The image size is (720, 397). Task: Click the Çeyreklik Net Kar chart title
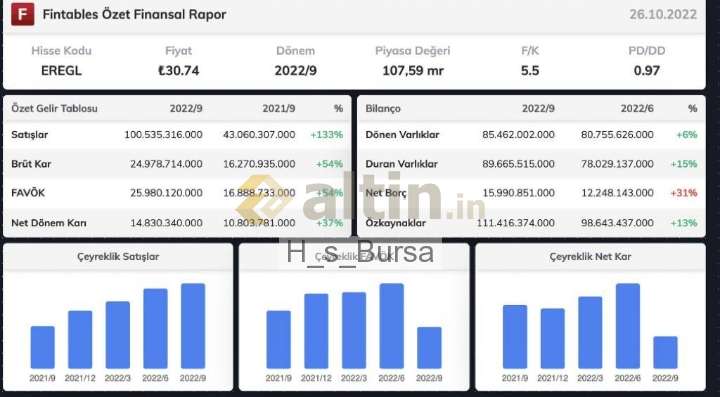[x=590, y=257]
